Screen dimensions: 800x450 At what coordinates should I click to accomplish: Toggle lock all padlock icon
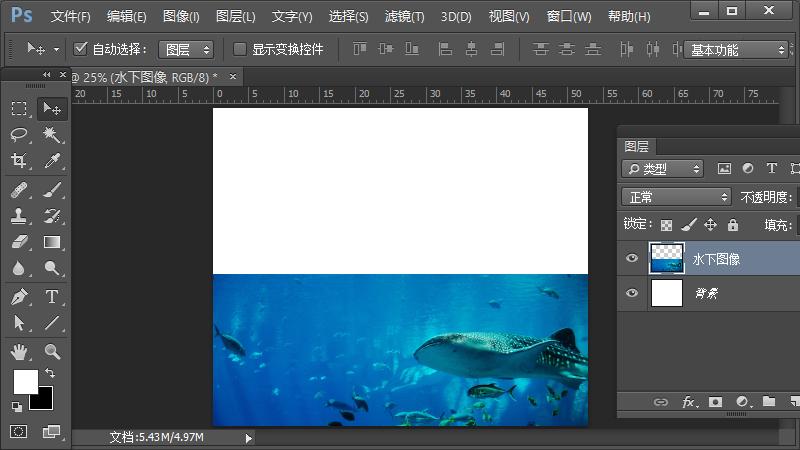pos(733,224)
